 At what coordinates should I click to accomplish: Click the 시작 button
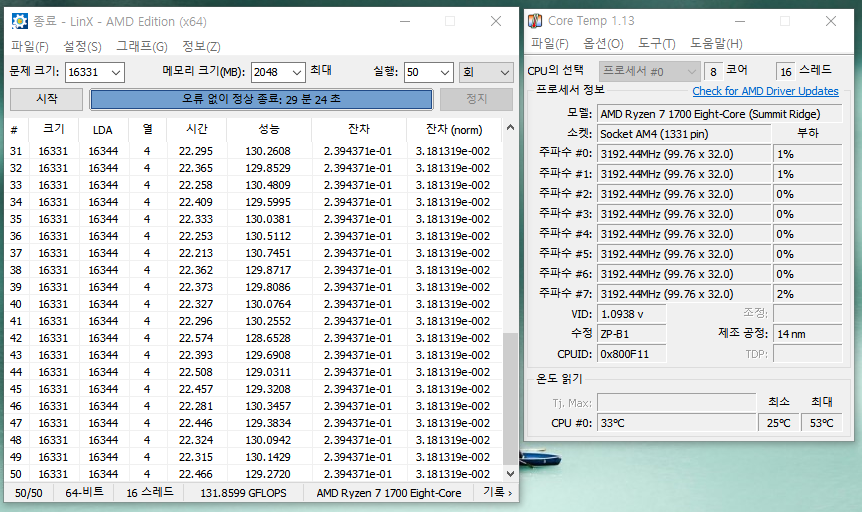click(47, 99)
